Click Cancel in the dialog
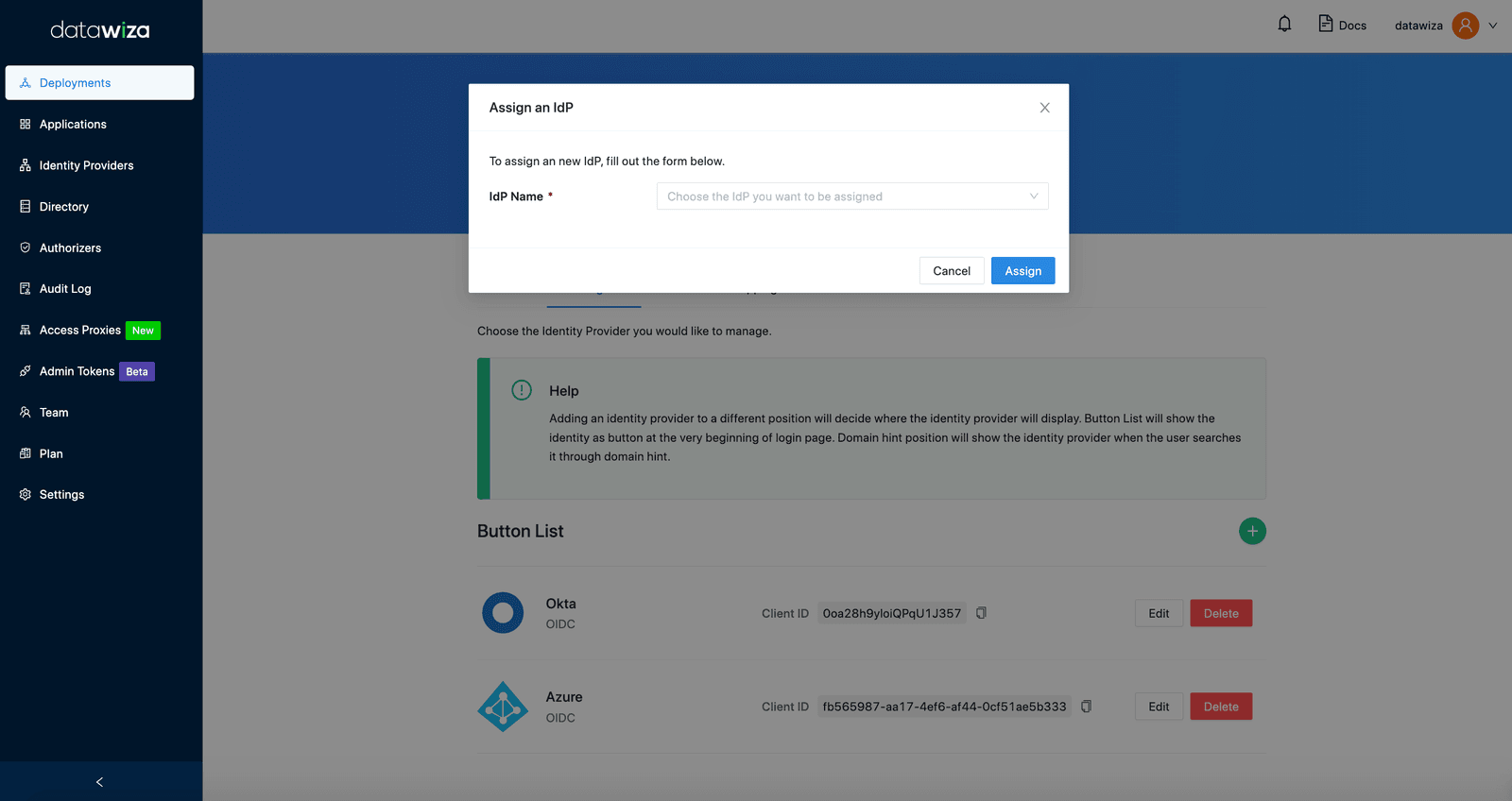The height and width of the screenshot is (801, 1512). (952, 271)
